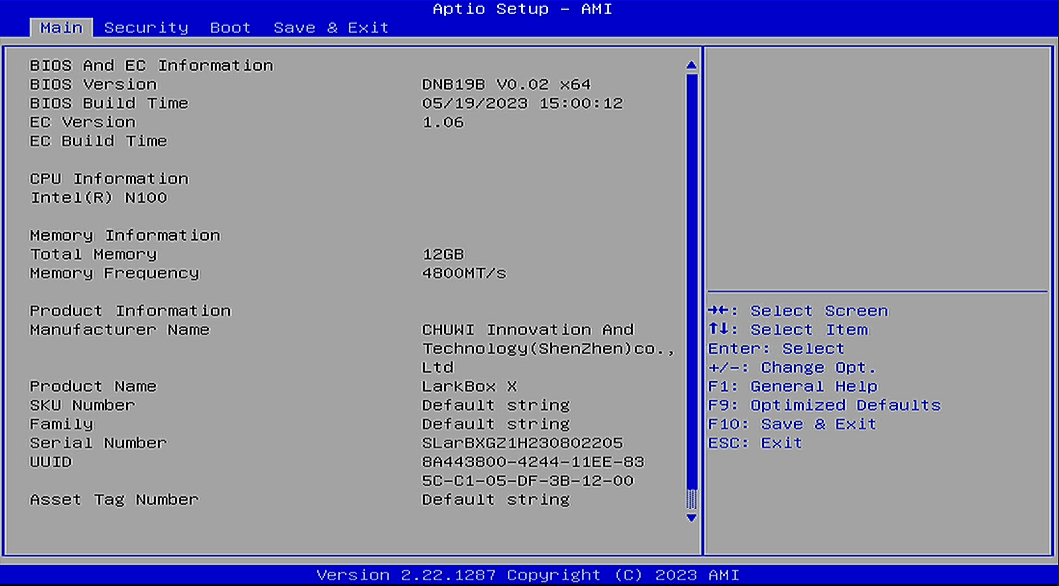Click the Select Item help line
Viewport: 1059px width, 586px height.
click(788, 330)
